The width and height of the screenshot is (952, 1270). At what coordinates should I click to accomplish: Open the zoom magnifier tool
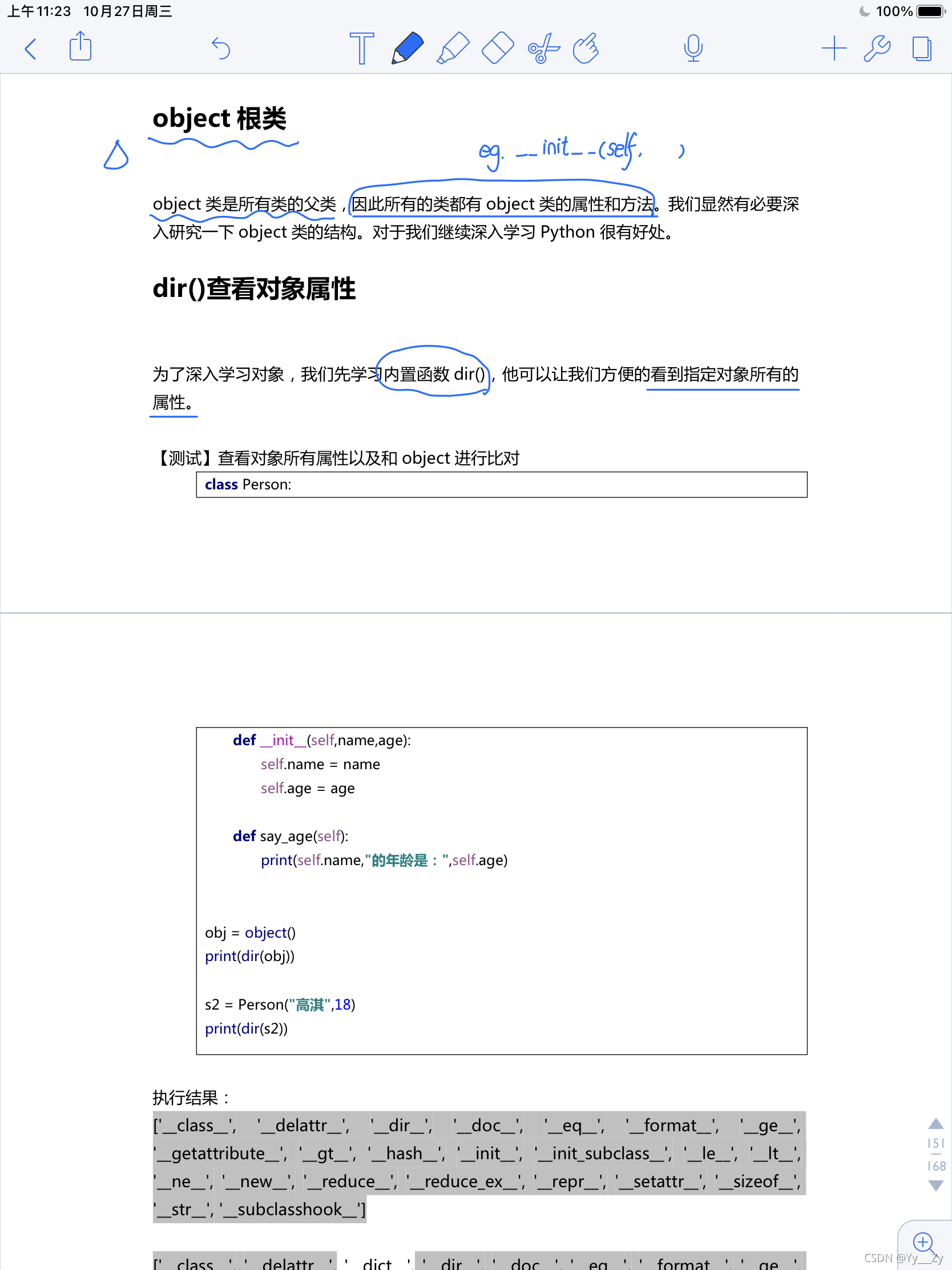(x=924, y=1243)
